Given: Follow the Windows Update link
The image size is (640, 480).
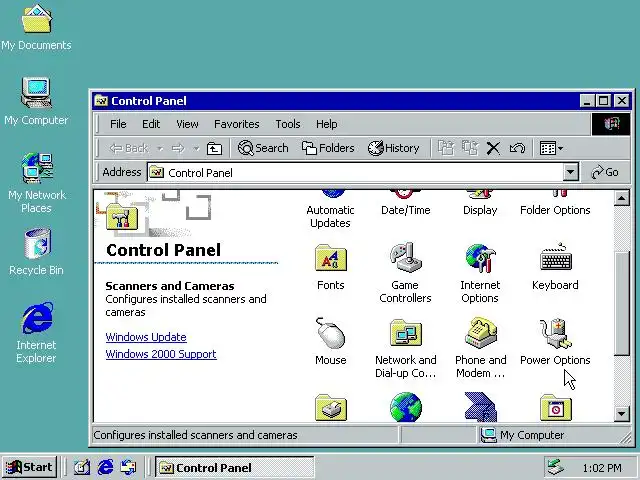Looking at the screenshot, I should click(146, 337).
